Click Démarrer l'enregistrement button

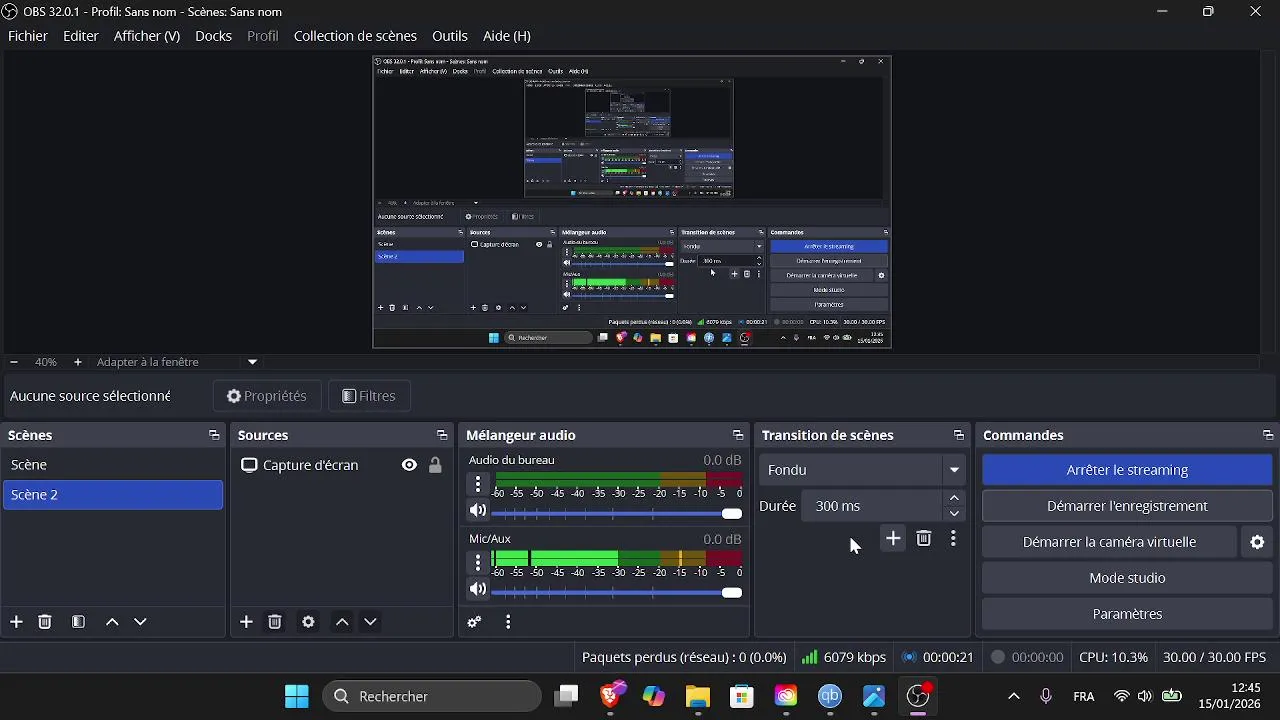coord(1127,506)
